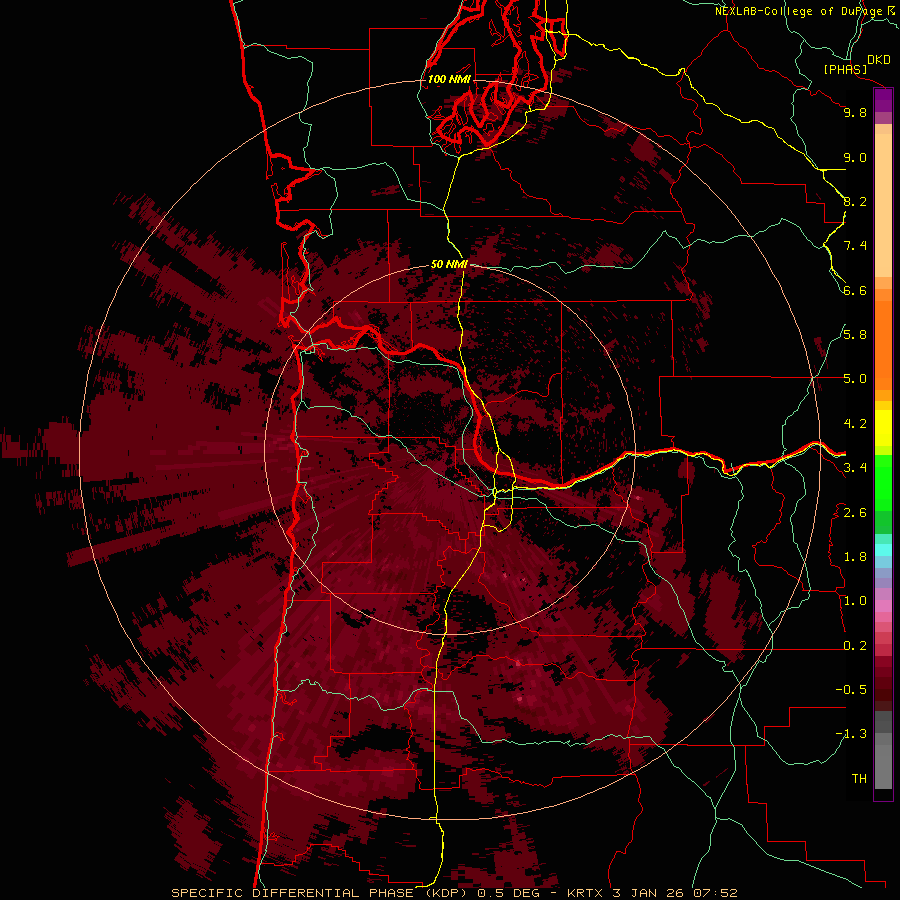Screen dimensions: 900x900
Task: Click the 6.6 scale value
Action: (855, 290)
